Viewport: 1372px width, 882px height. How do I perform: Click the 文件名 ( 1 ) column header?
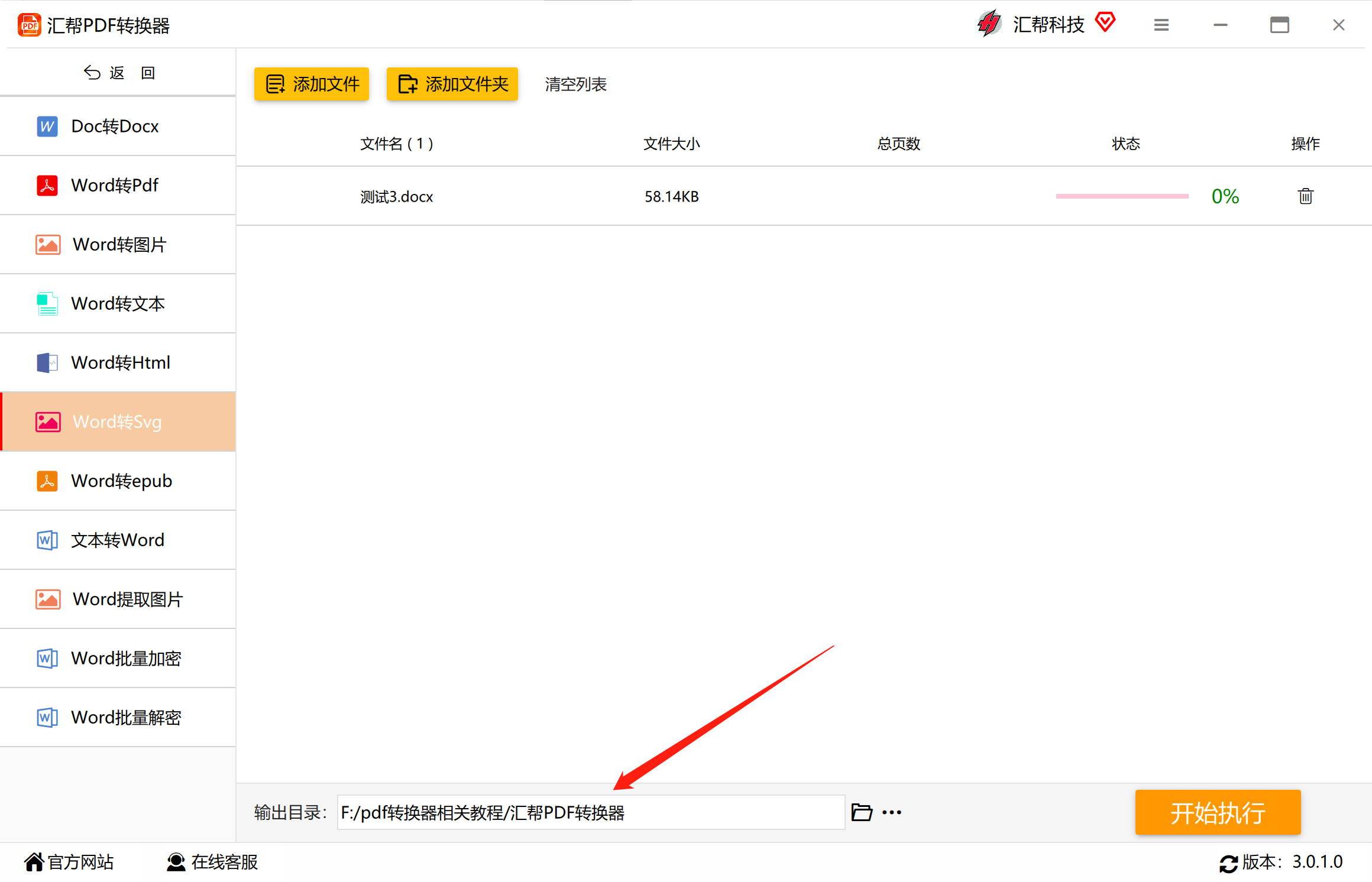pos(397,144)
